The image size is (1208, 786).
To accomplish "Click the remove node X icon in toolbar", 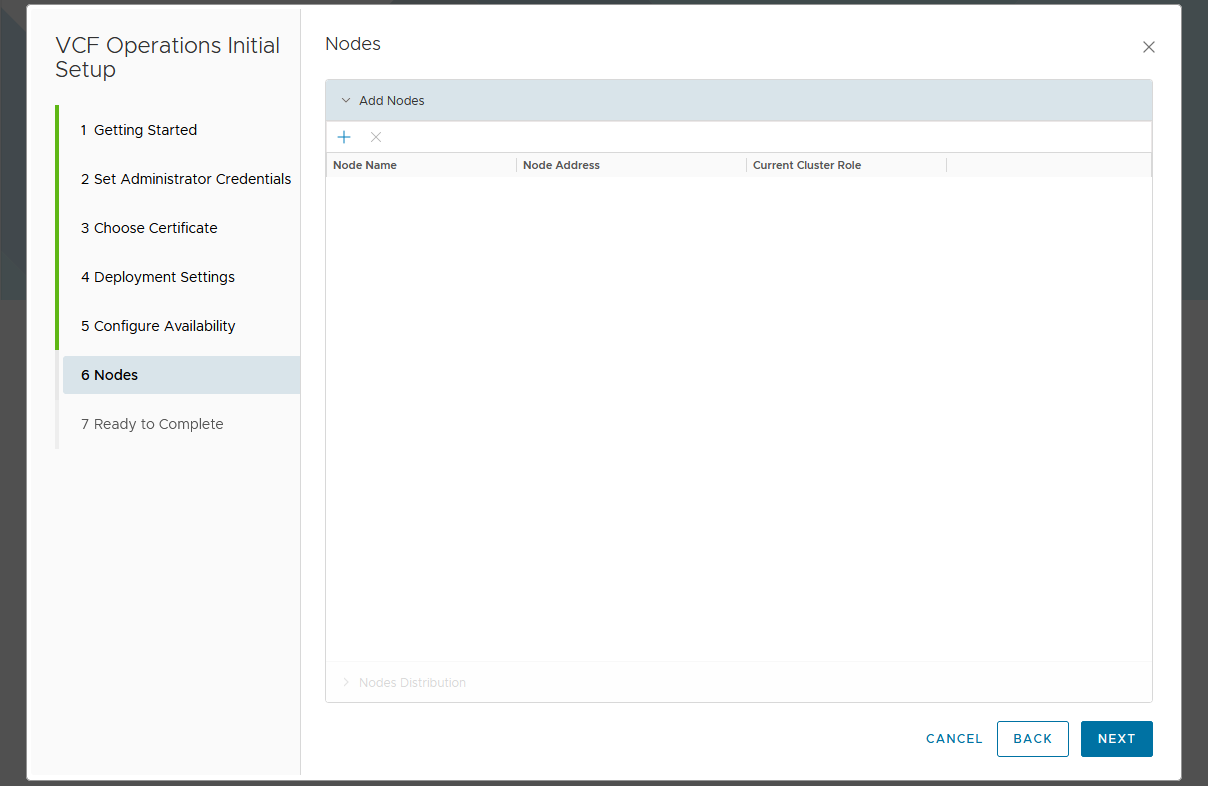I will (x=376, y=137).
